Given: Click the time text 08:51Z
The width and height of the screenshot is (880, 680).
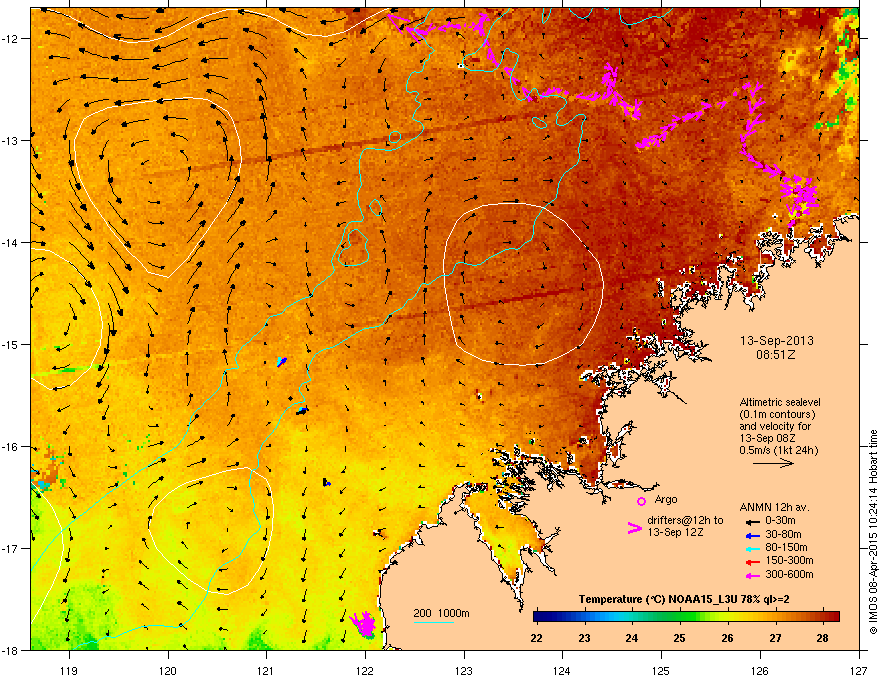Looking at the screenshot, I should [x=776, y=355].
